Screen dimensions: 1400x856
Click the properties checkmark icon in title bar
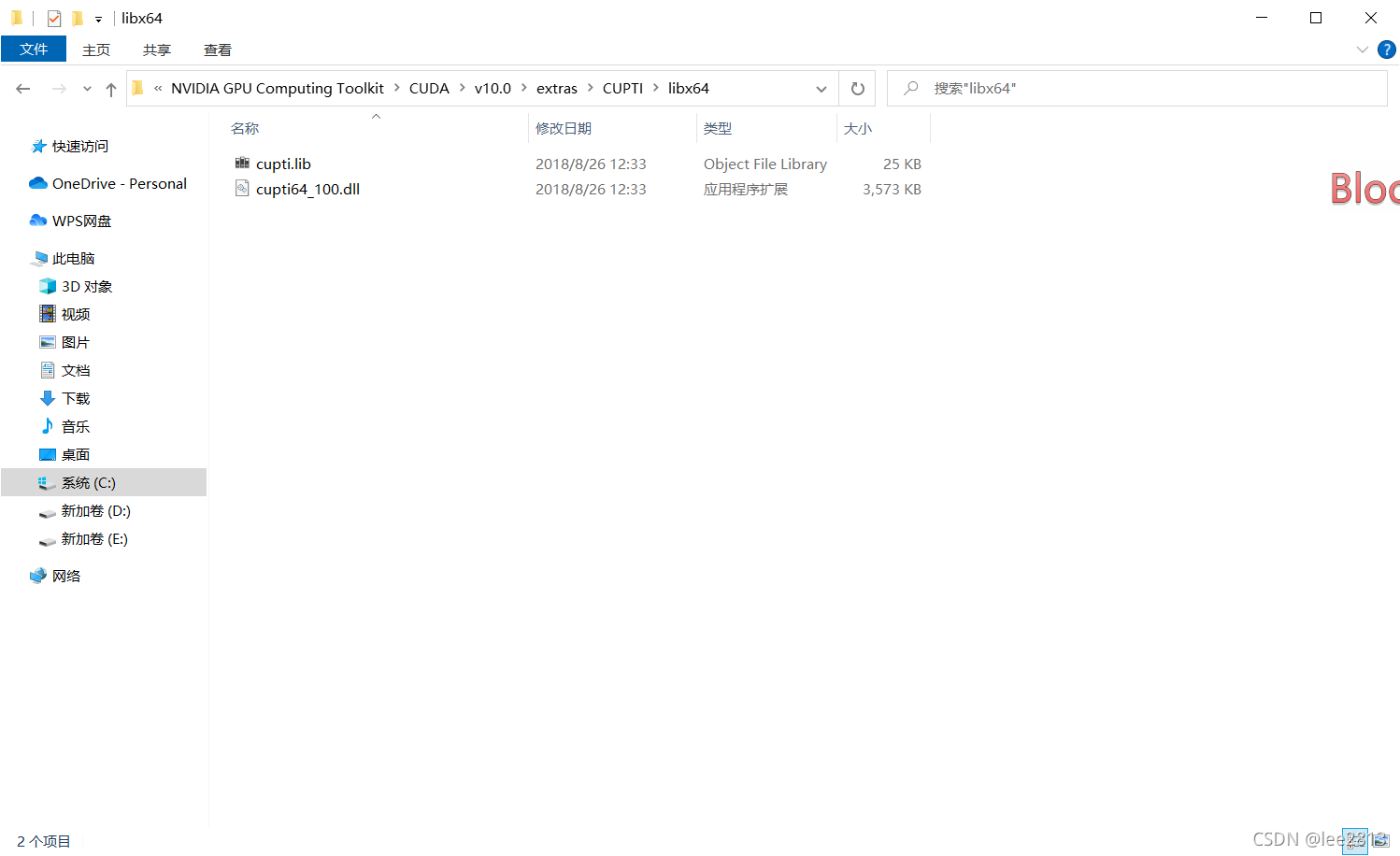pos(54,18)
